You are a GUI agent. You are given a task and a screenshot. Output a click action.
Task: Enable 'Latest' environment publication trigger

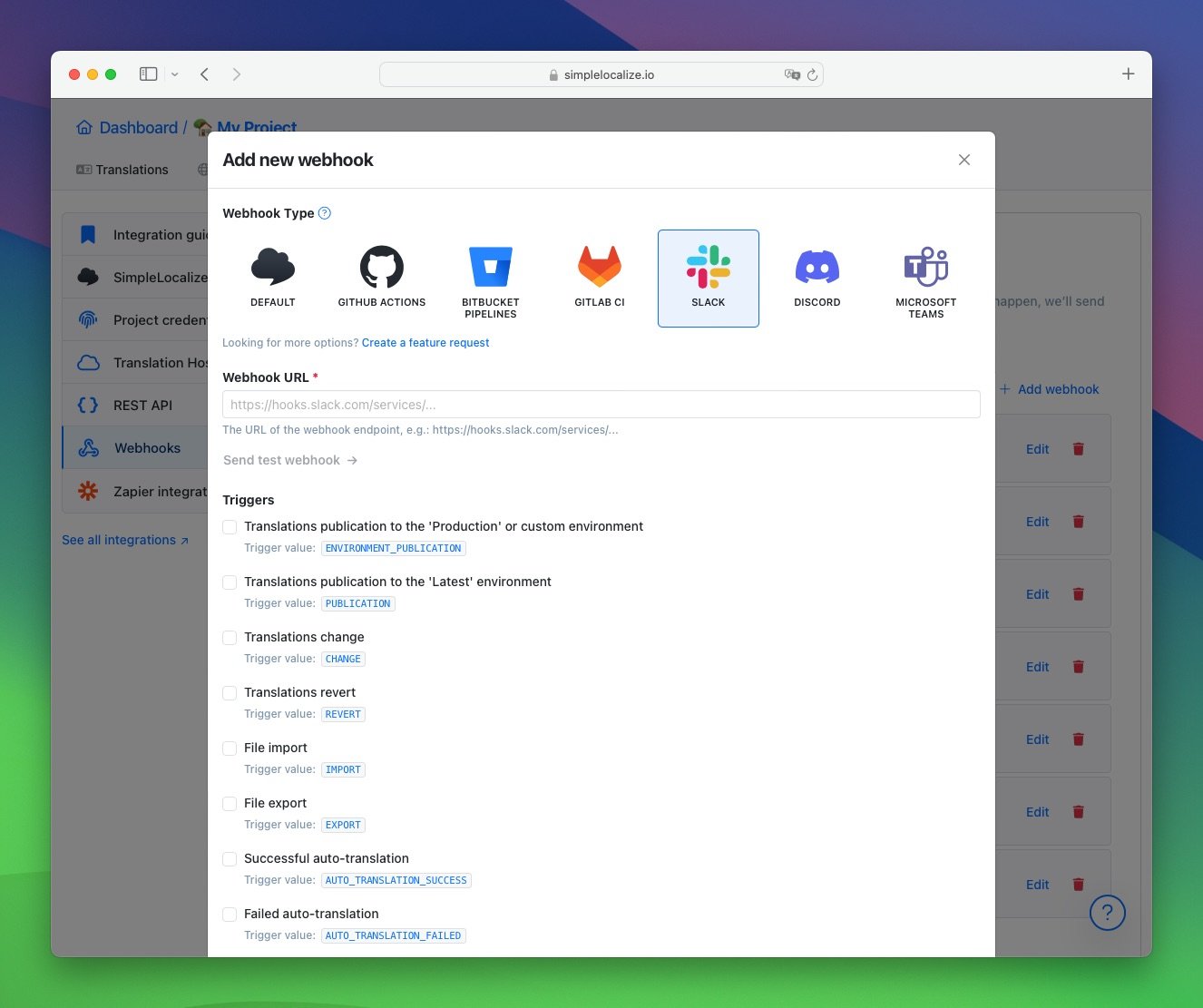click(230, 582)
